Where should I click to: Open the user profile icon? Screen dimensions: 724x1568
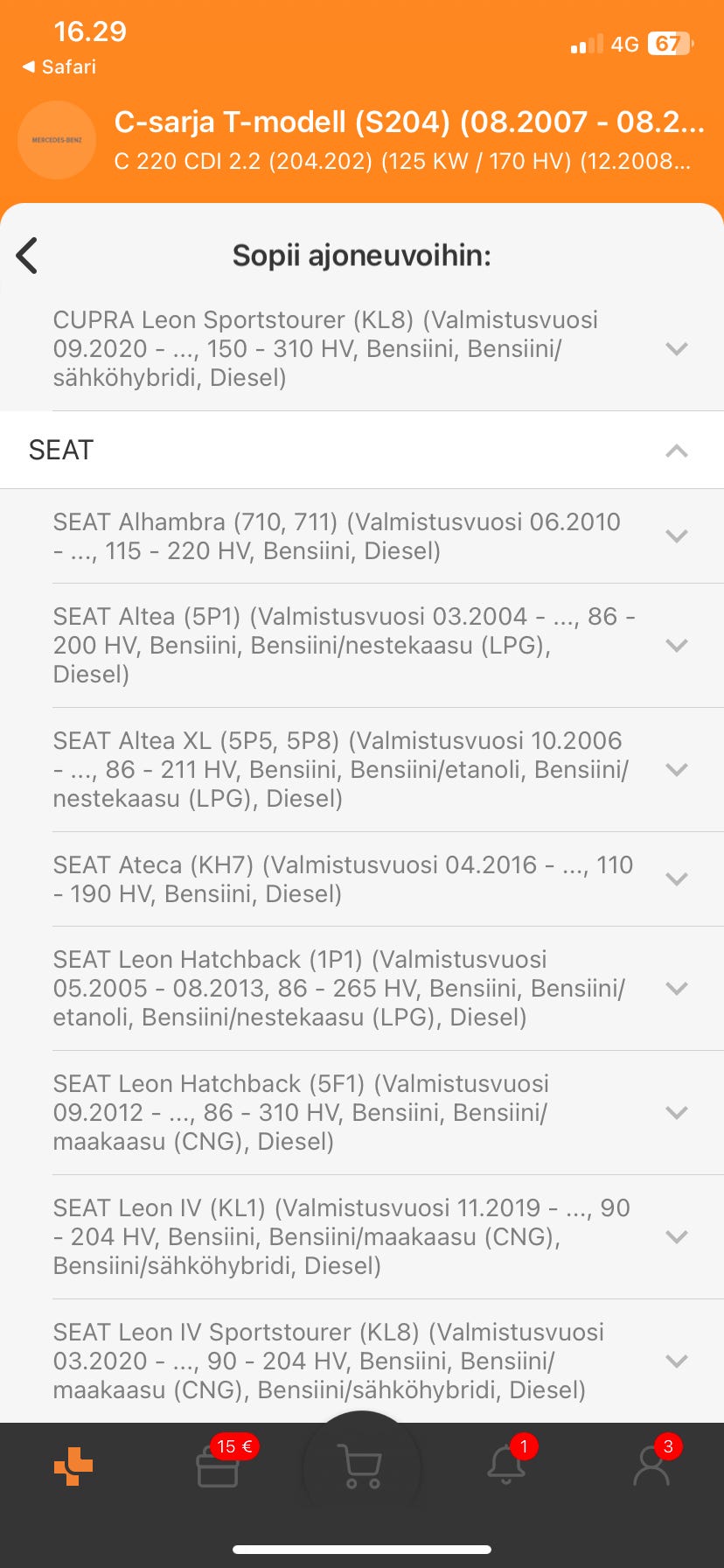(x=651, y=1465)
